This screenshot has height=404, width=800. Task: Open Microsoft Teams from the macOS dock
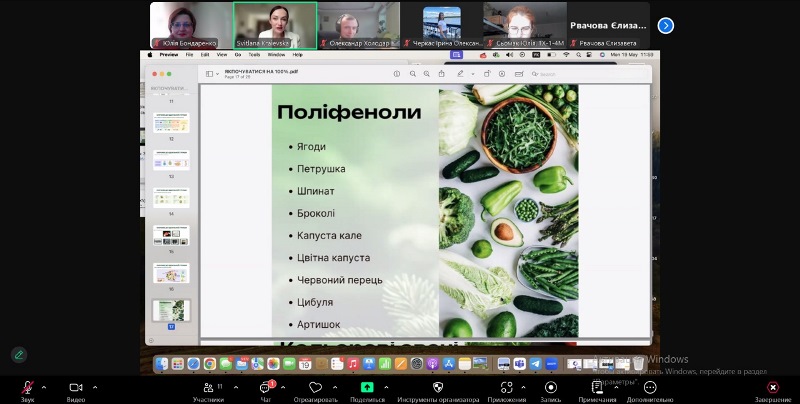pos(519,364)
